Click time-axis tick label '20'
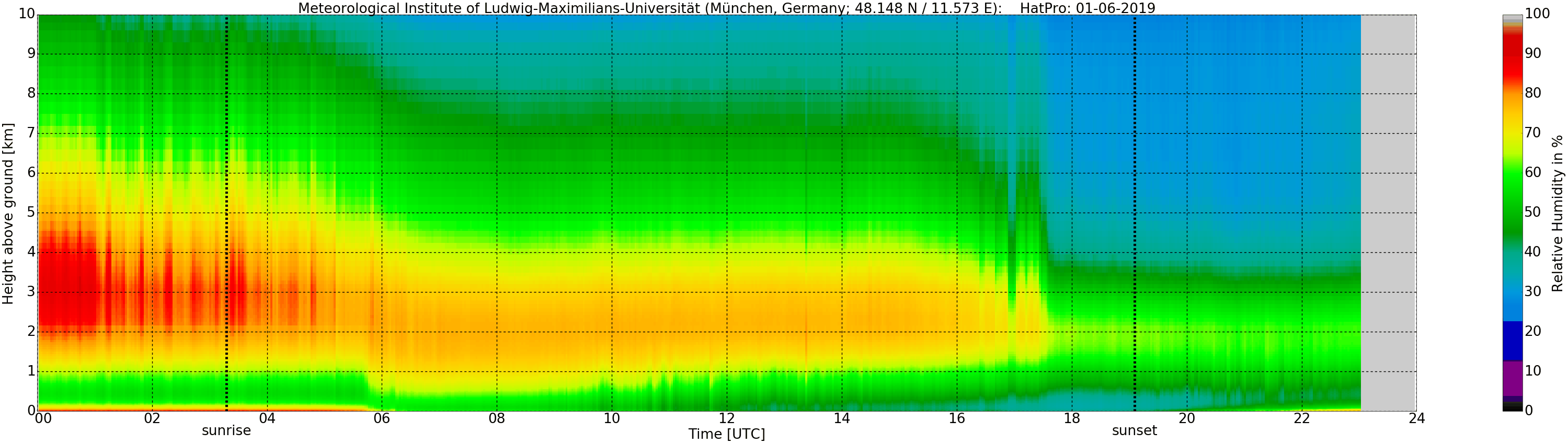Image resolution: width=1568 pixels, height=444 pixels. 1187,418
